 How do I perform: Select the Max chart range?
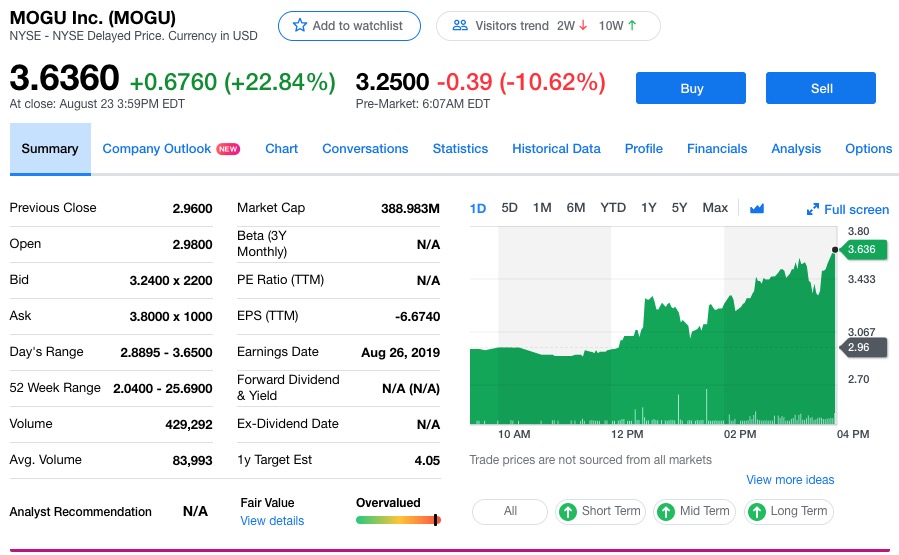(715, 208)
